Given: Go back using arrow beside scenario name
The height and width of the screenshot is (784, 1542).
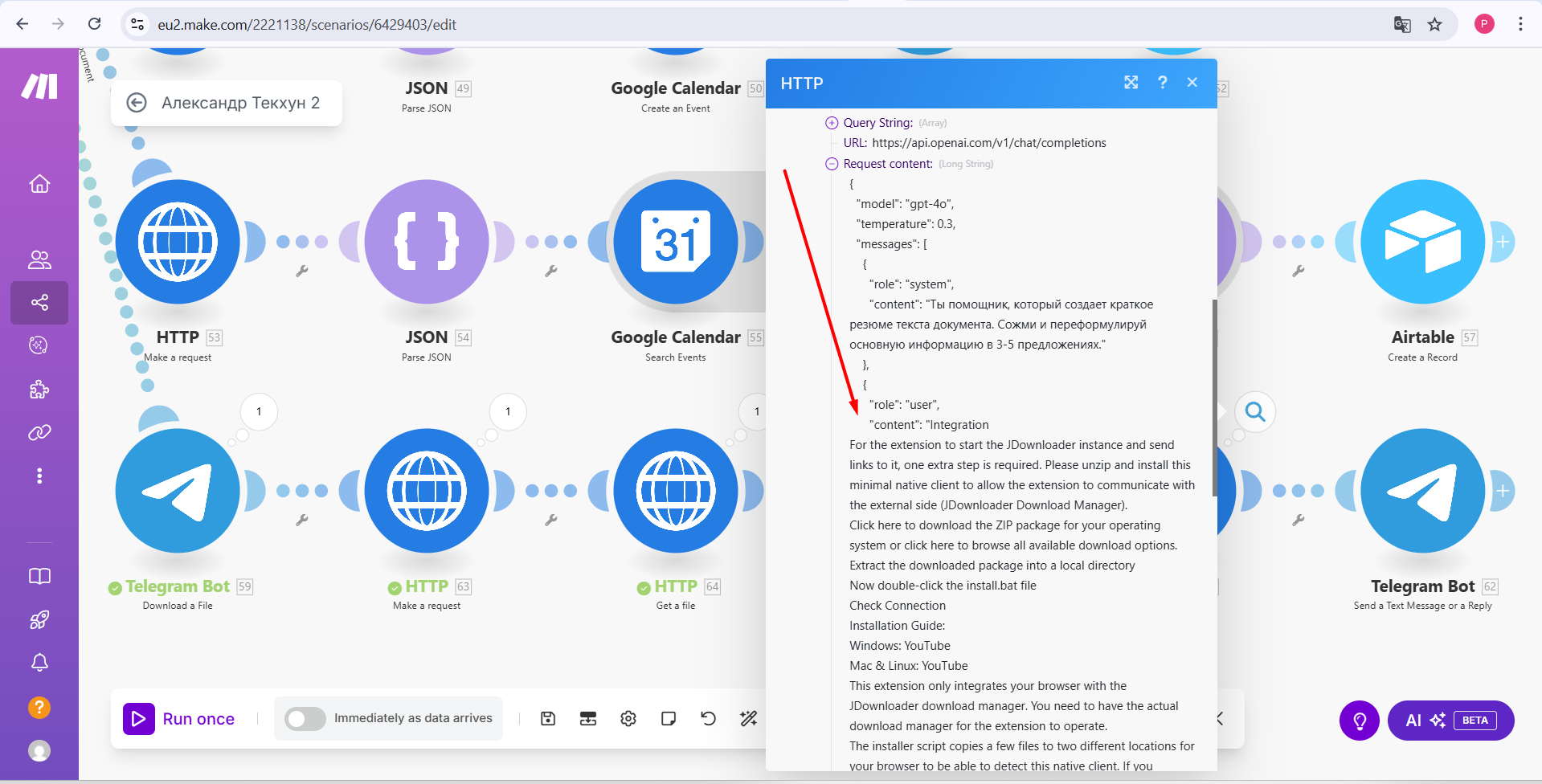Looking at the screenshot, I should coord(137,103).
